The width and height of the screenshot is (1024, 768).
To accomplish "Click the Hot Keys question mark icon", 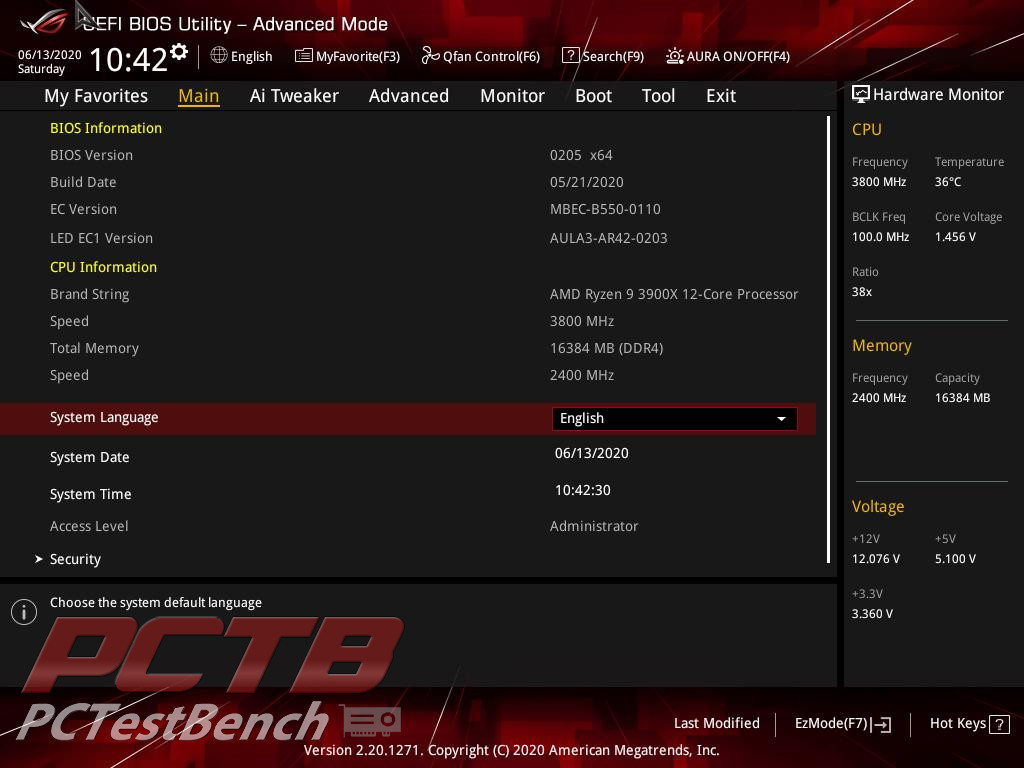I will pos(999,724).
